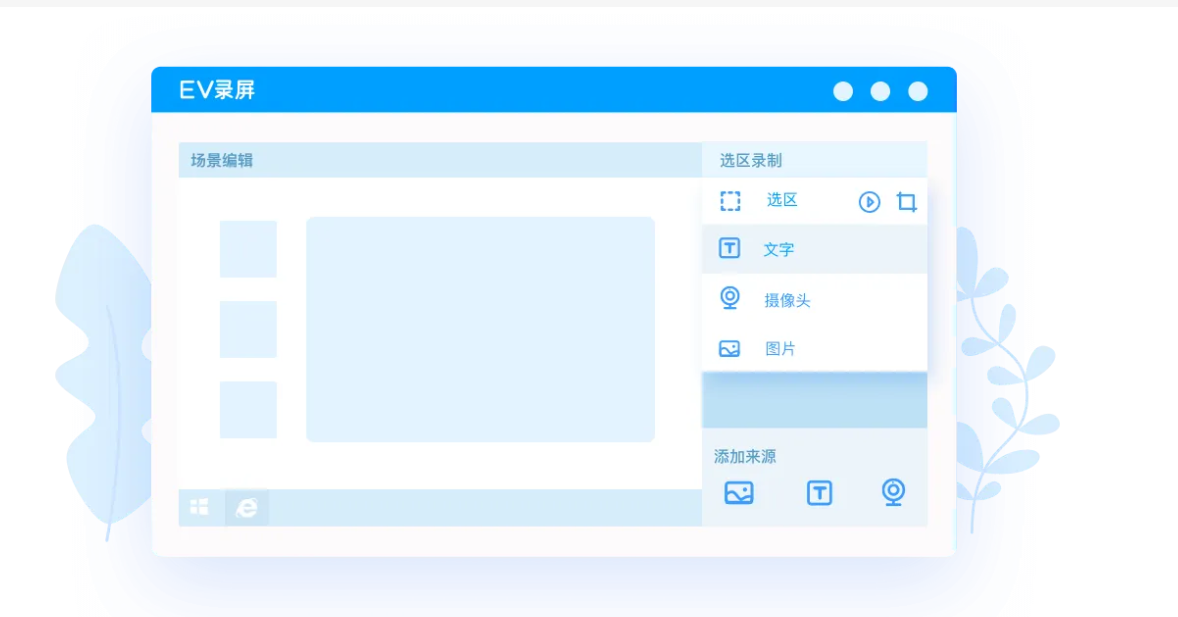Click the webcam icon beside 摄像头
The height and width of the screenshot is (617, 1178).
pyautogui.click(x=729, y=298)
